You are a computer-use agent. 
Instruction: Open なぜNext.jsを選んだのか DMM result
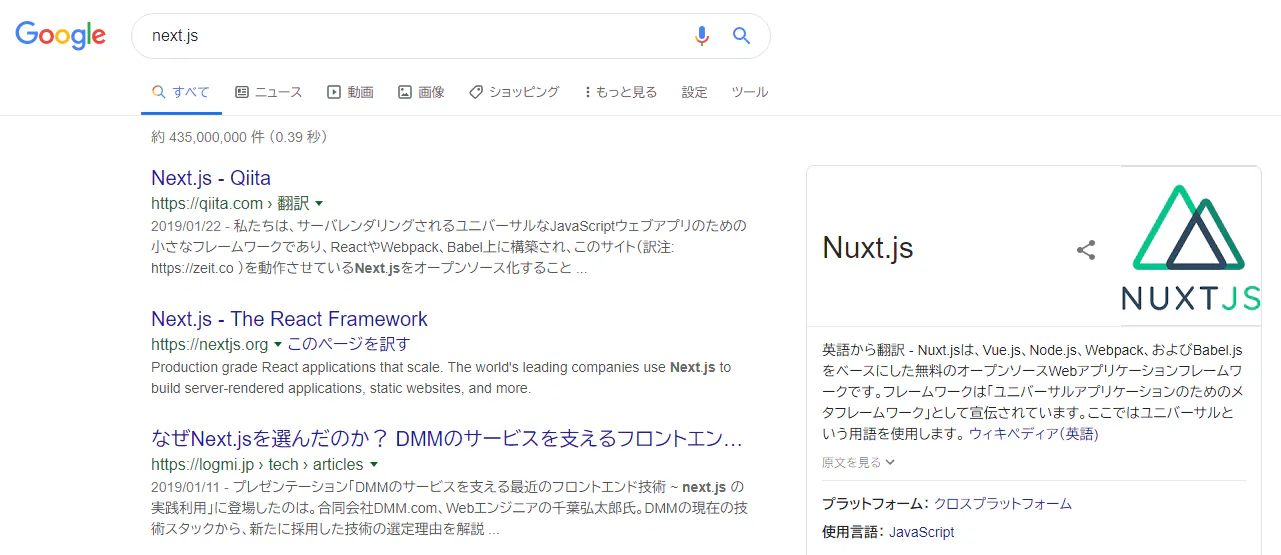tap(447, 439)
